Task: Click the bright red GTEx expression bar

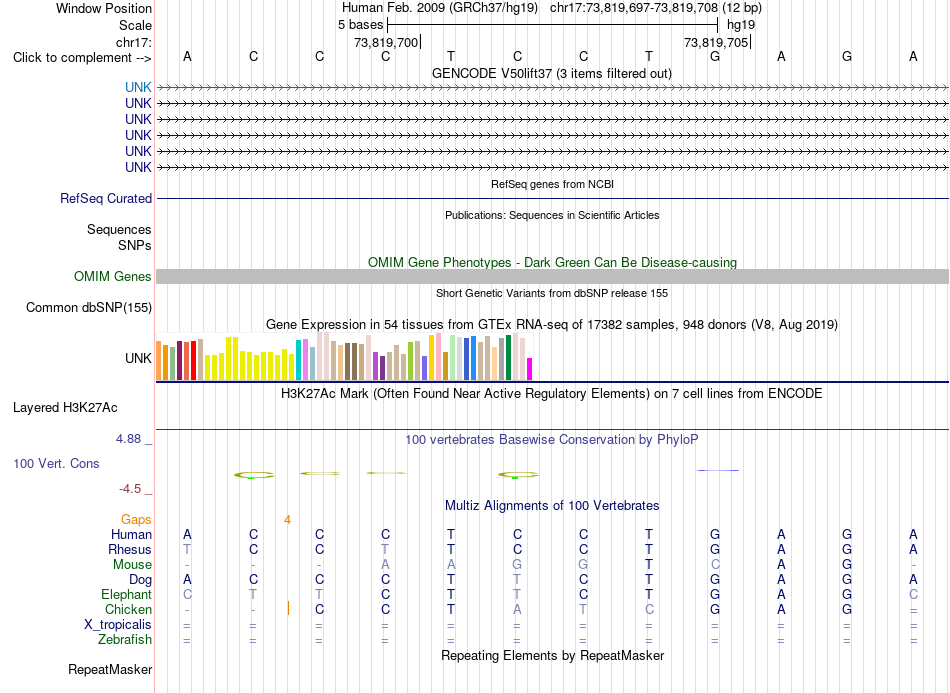Action: pyautogui.click(x=193, y=360)
